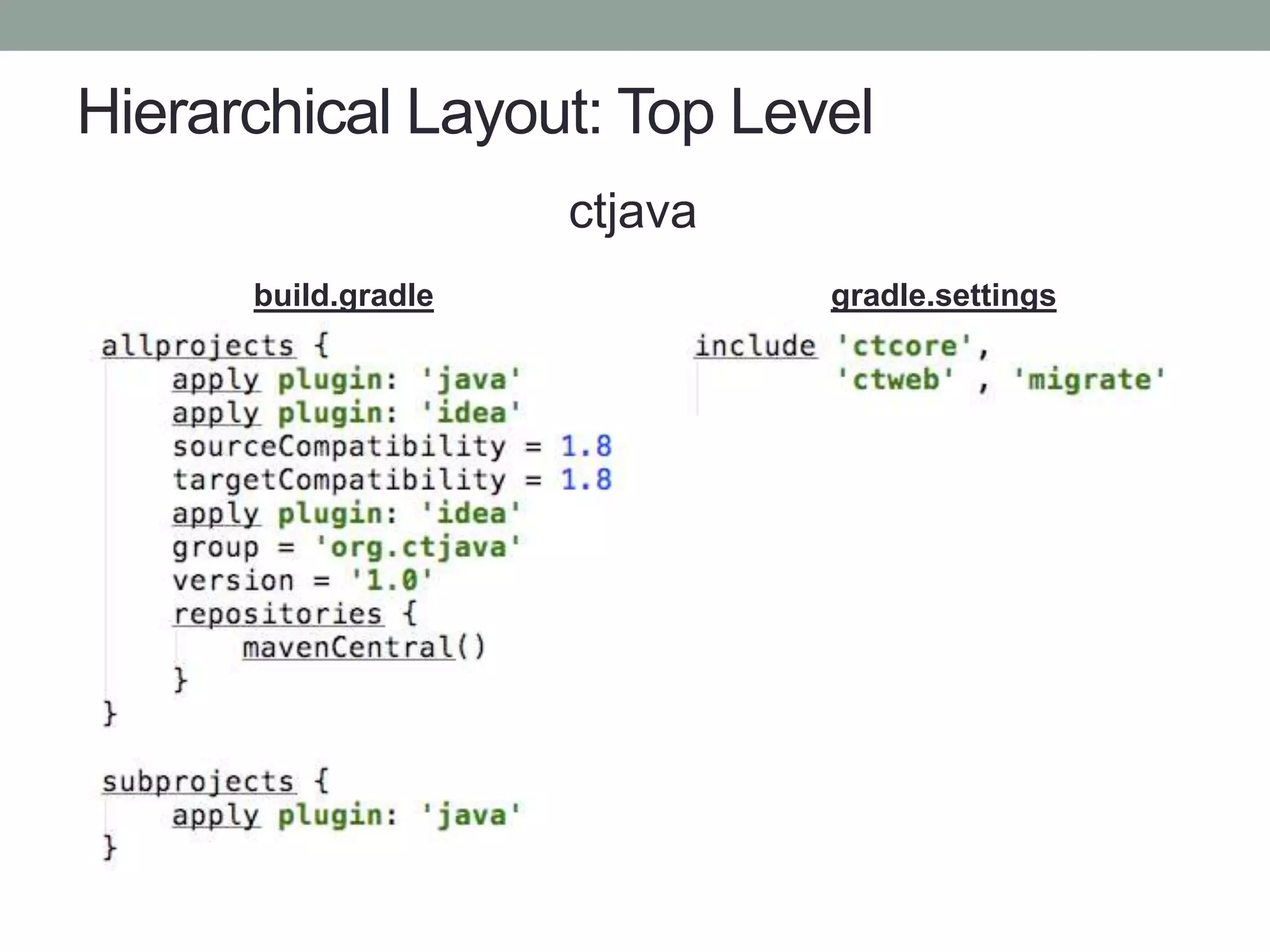Click the 'subprojects {' code line
The image size is (1270, 952).
pyautogui.click(x=215, y=781)
